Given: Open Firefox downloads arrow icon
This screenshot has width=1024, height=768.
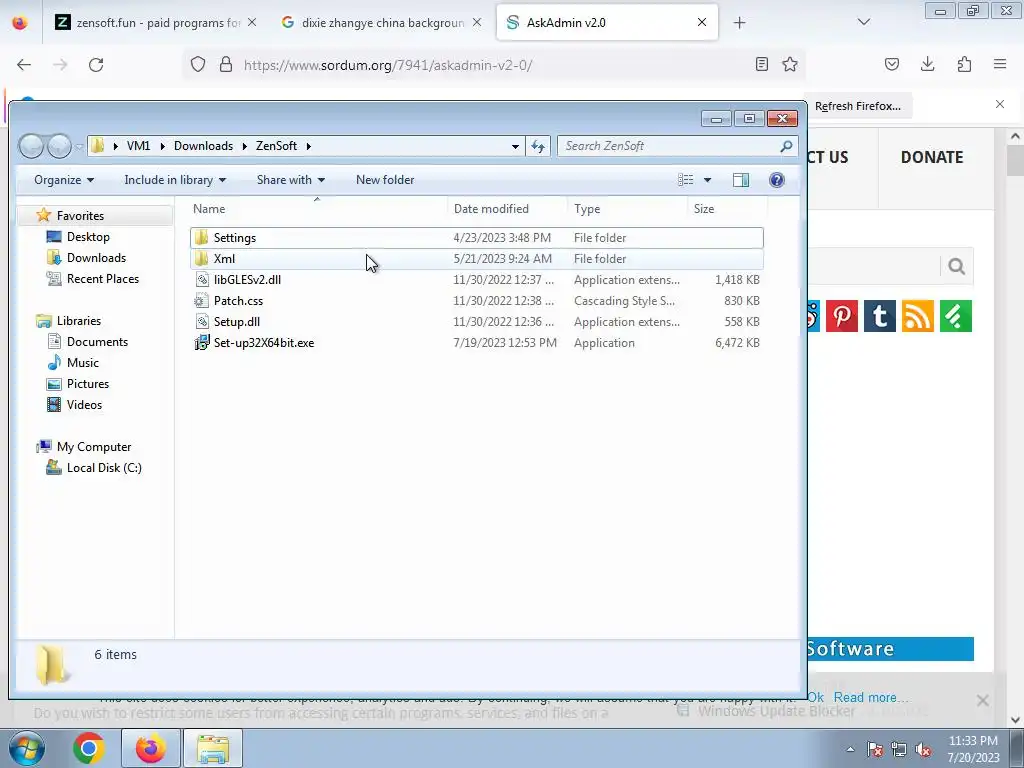Looking at the screenshot, I should pyautogui.click(x=927, y=64).
